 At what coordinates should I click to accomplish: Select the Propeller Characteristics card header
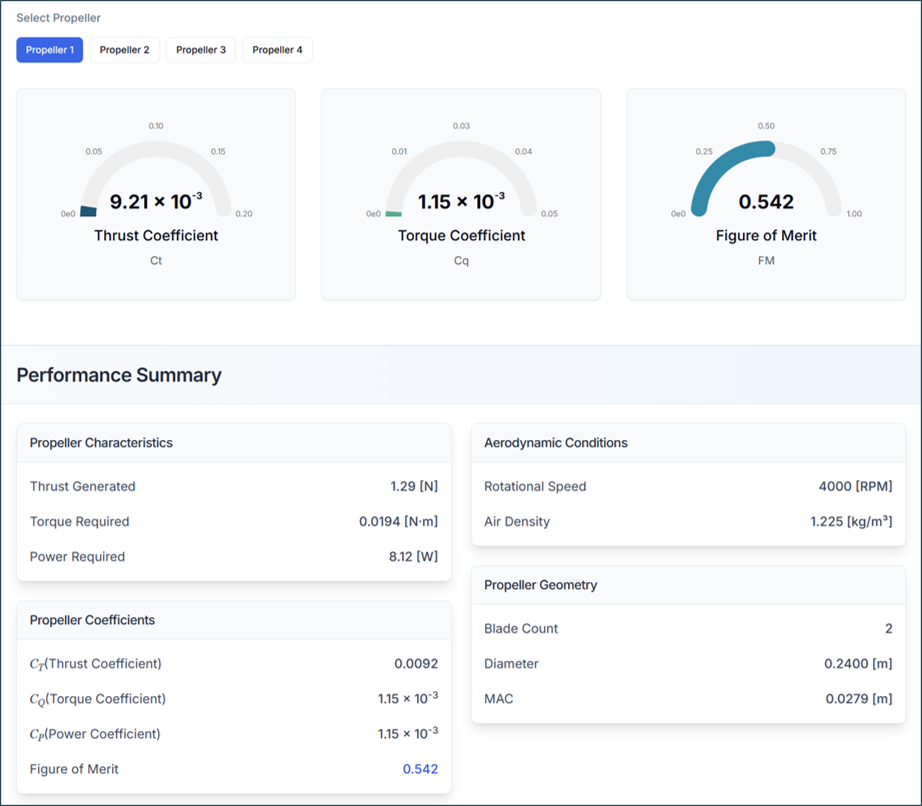101,443
